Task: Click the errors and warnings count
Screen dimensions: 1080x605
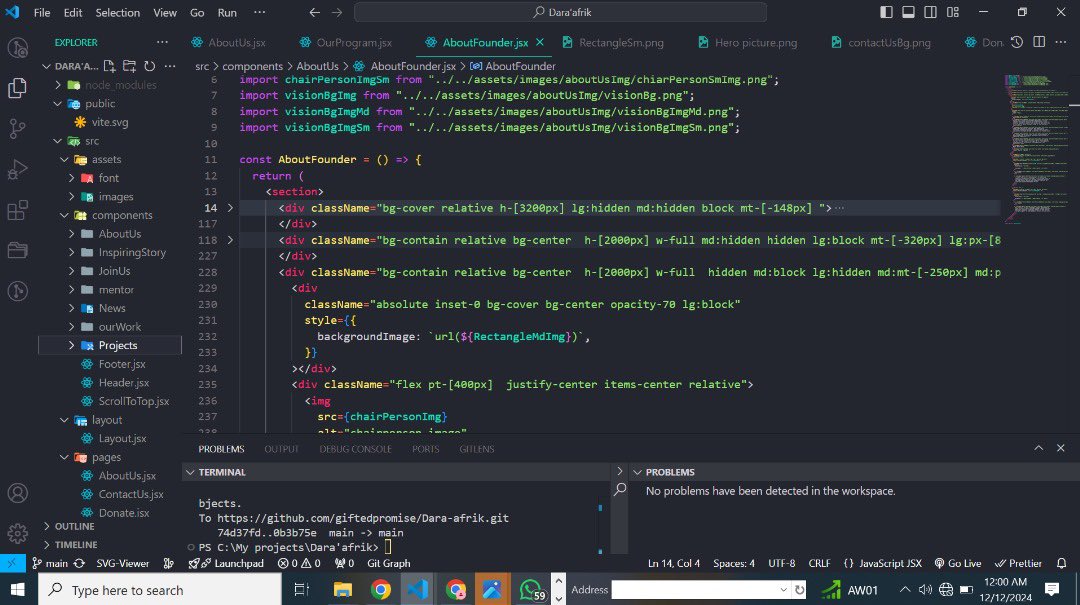Action: pos(299,563)
